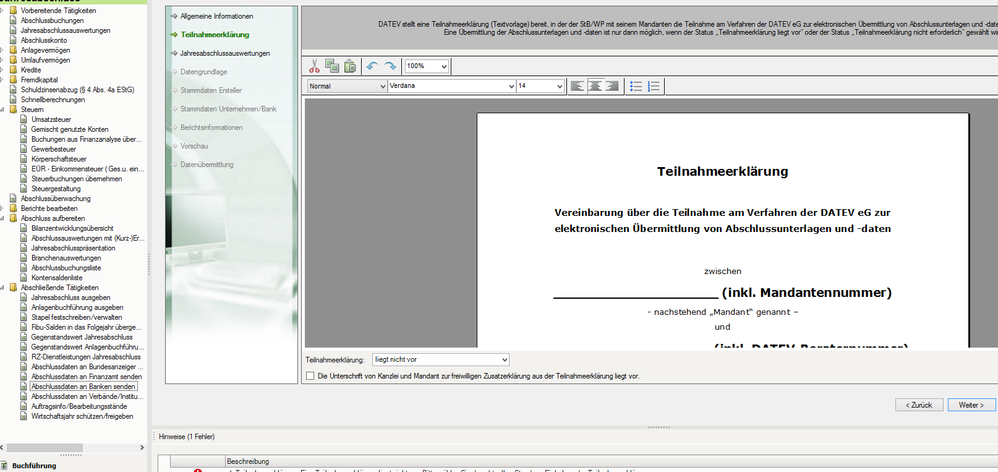Select the Stammdaten Ersteller wizard step

pos(211,90)
